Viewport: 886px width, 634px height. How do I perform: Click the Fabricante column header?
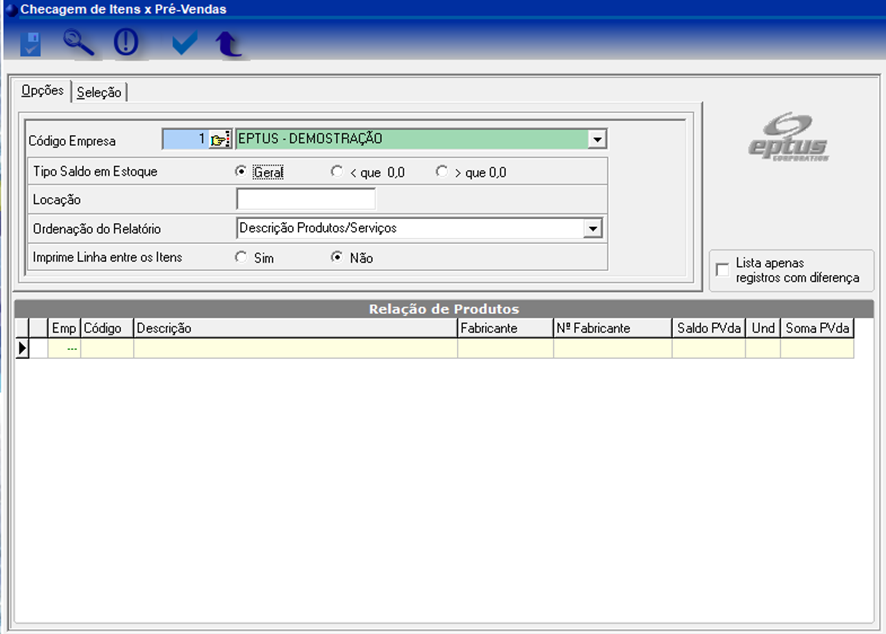(x=504, y=328)
